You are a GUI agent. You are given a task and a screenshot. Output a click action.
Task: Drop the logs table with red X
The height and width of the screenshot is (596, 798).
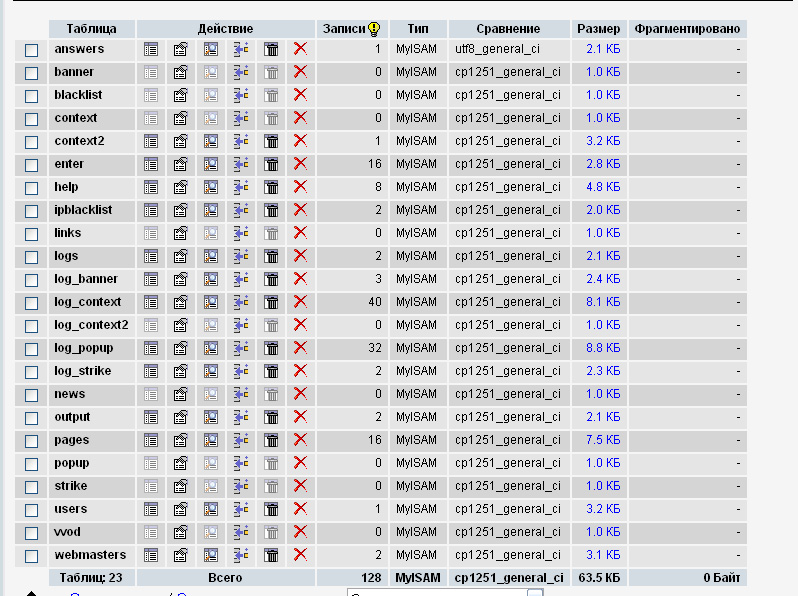pos(300,256)
